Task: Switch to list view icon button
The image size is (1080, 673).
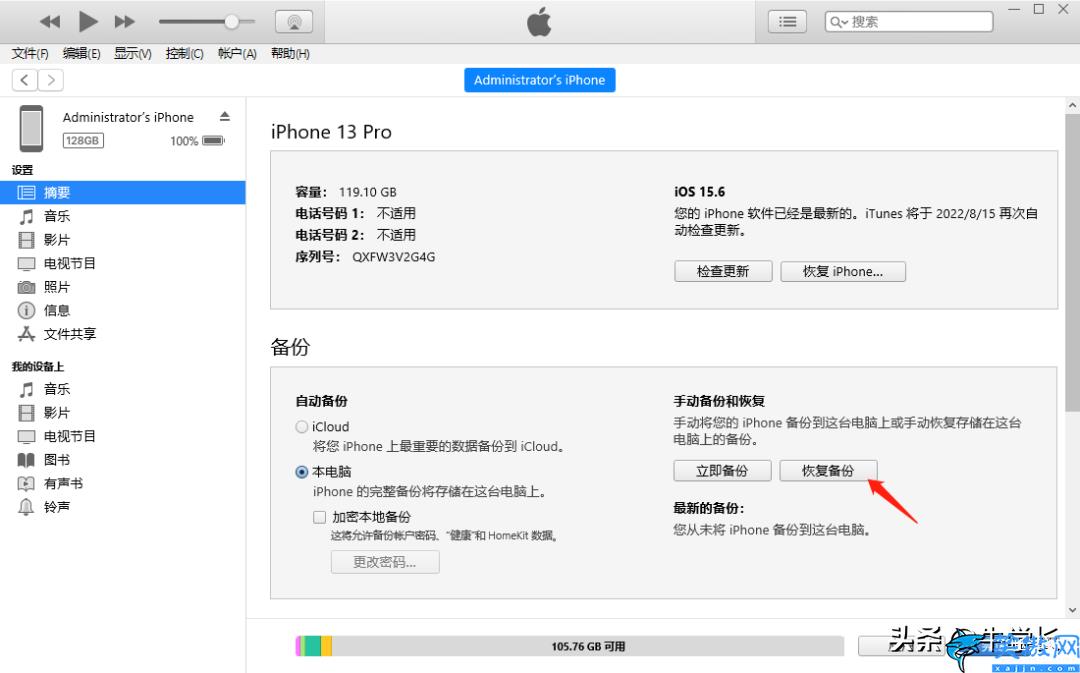Action: pos(787,22)
